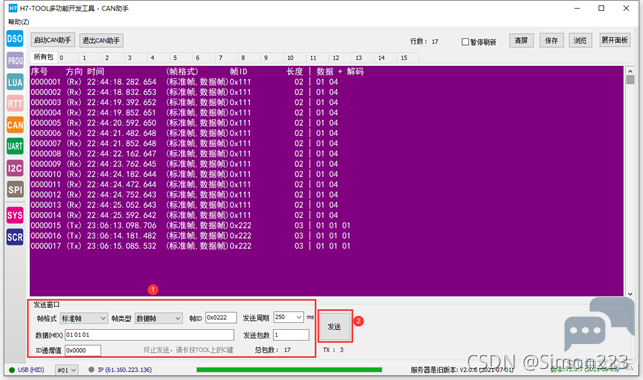The width and height of the screenshot is (643, 380).
Task: Focus the ID递增值 input 0x0000
Action: [x=83, y=350]
